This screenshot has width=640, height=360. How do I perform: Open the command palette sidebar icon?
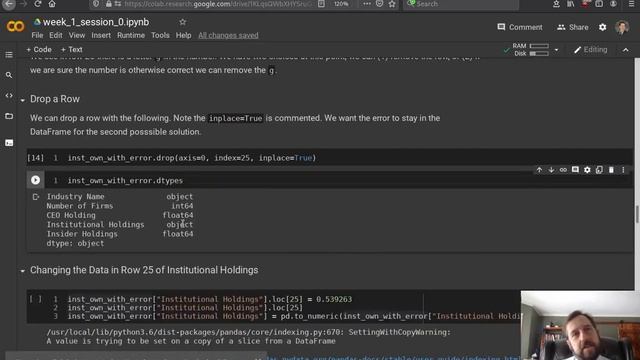9,143
